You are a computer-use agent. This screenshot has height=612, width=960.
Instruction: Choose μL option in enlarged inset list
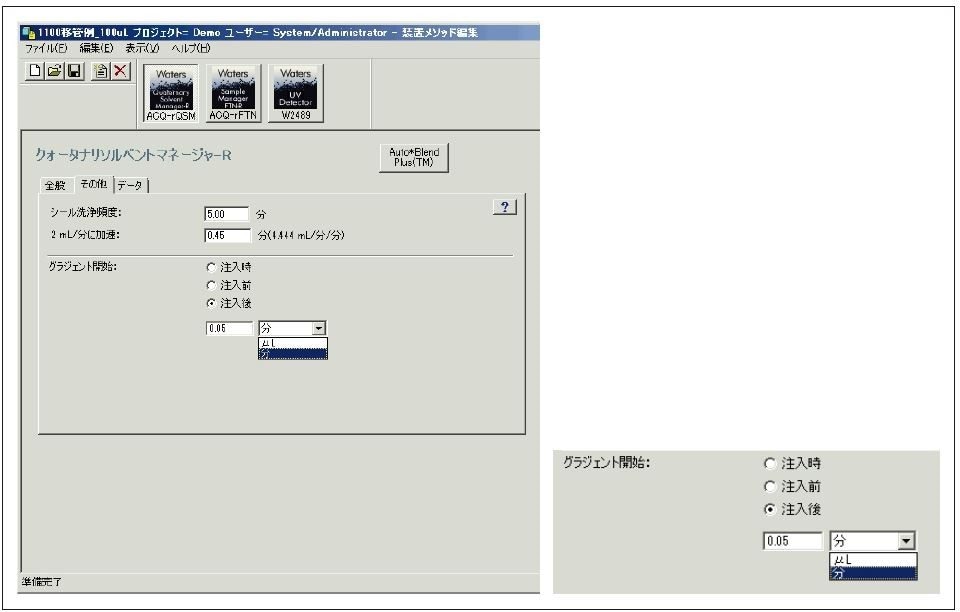(x=873, y=559)
